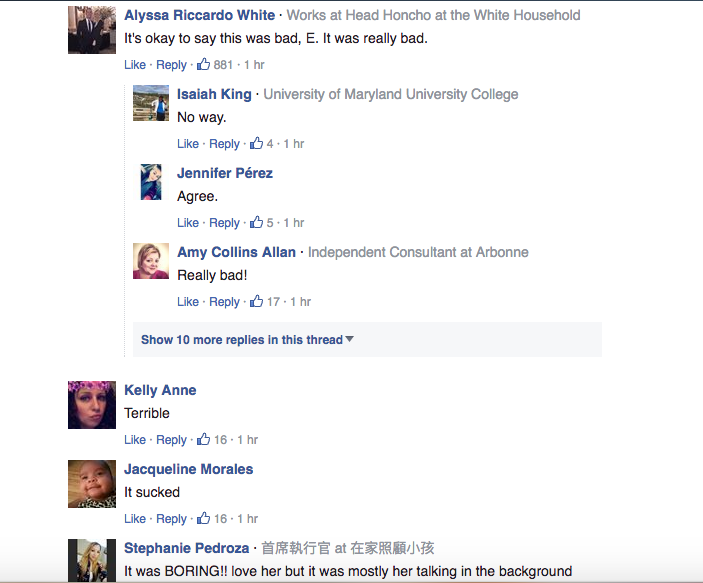Click thumbs-up icon showing 881 likes
The height and width of the screenshot is (583, 703).
pyautogui.click(x=204, y=64)
